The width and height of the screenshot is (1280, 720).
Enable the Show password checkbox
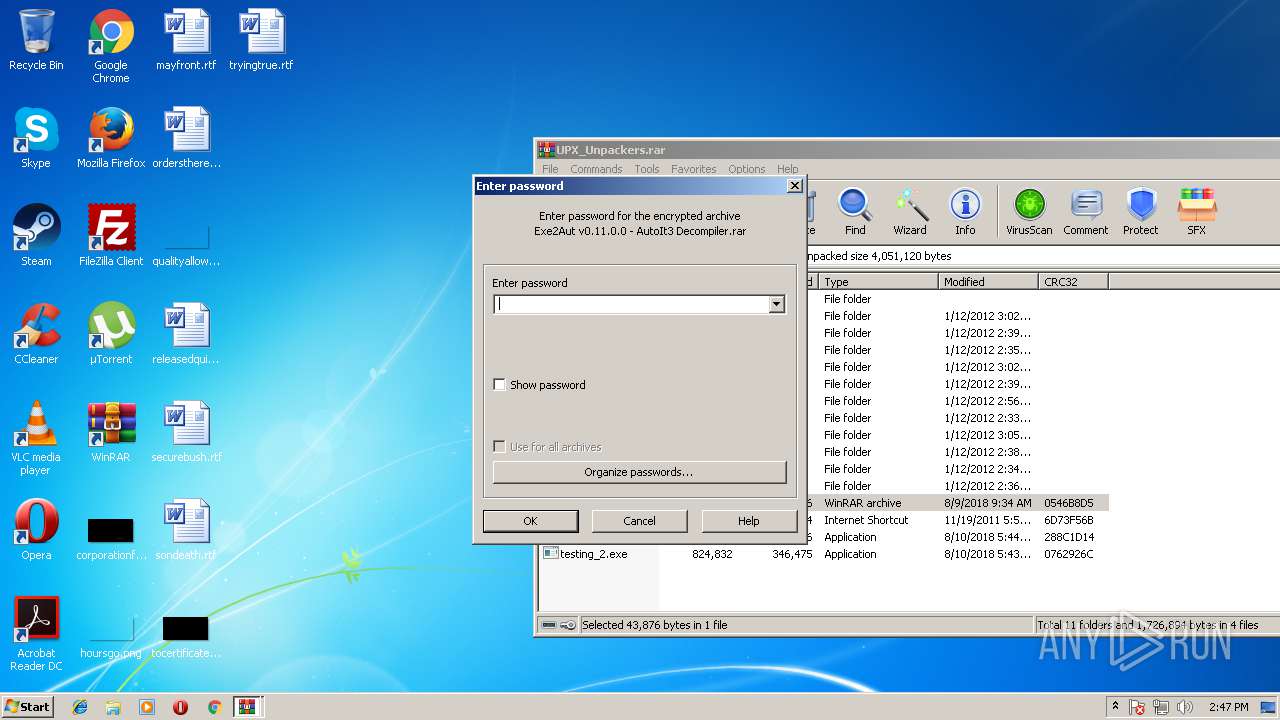point(499,385)
